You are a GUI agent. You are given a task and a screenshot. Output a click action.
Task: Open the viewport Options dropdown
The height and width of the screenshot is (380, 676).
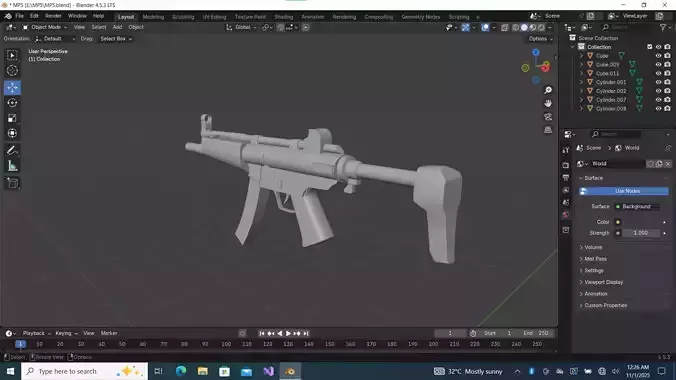[541, 39]
